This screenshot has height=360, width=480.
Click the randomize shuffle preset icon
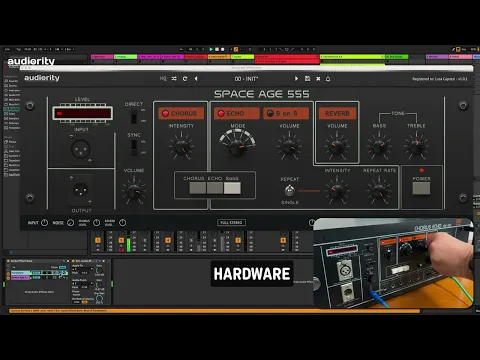[x=174, y=79]
